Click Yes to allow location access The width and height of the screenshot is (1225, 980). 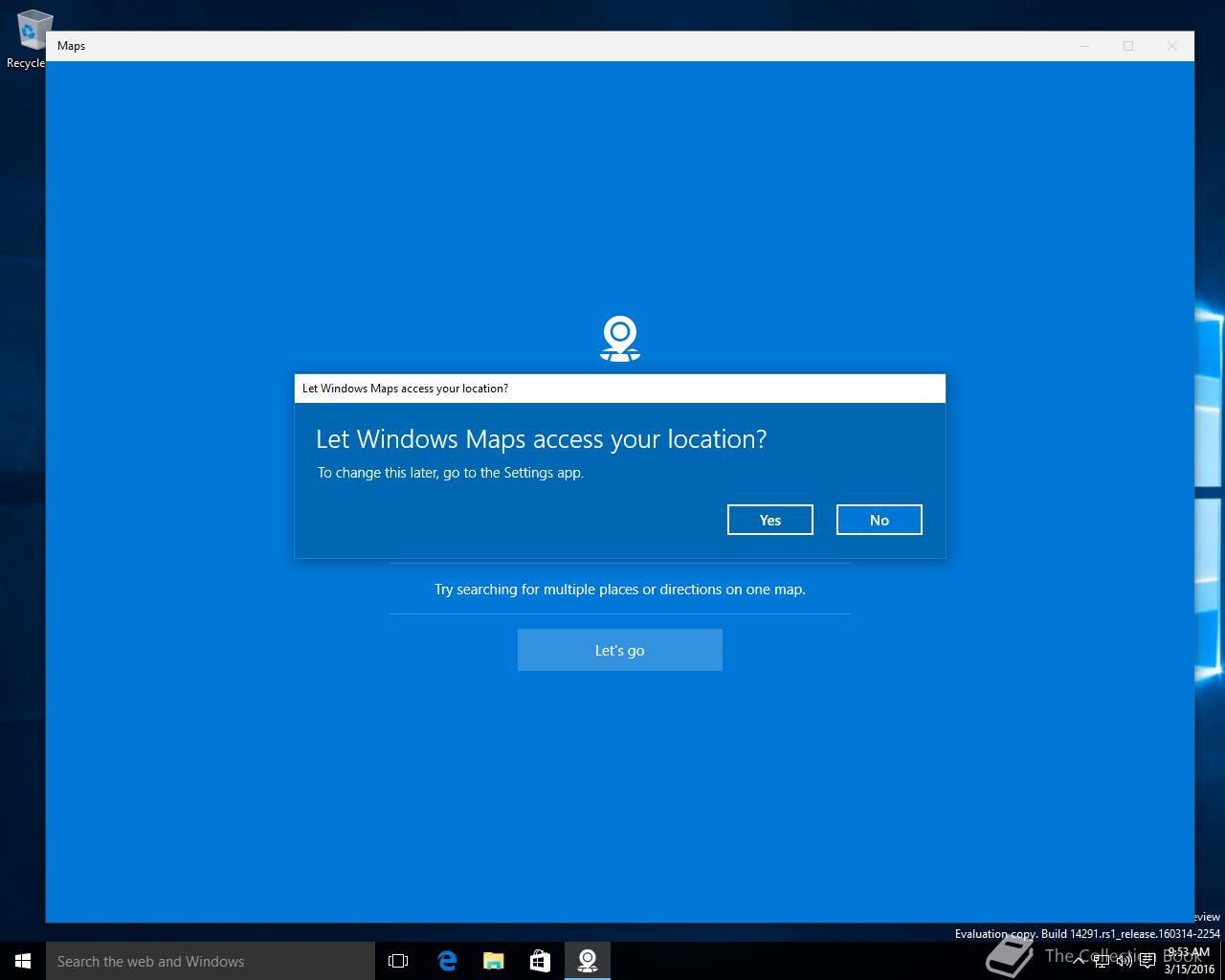tap(770, 520)
